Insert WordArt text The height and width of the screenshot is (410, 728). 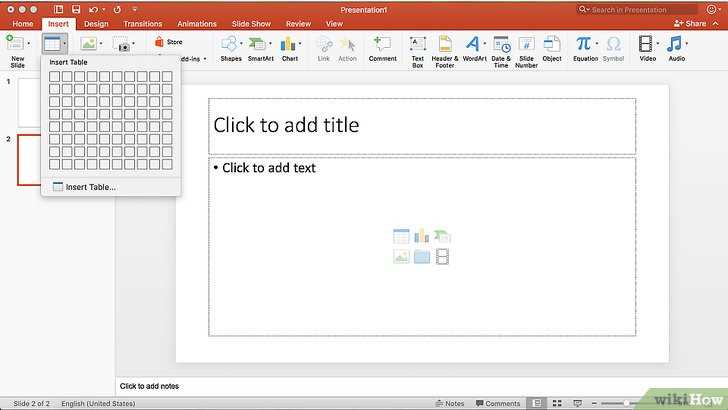point(474,48)
